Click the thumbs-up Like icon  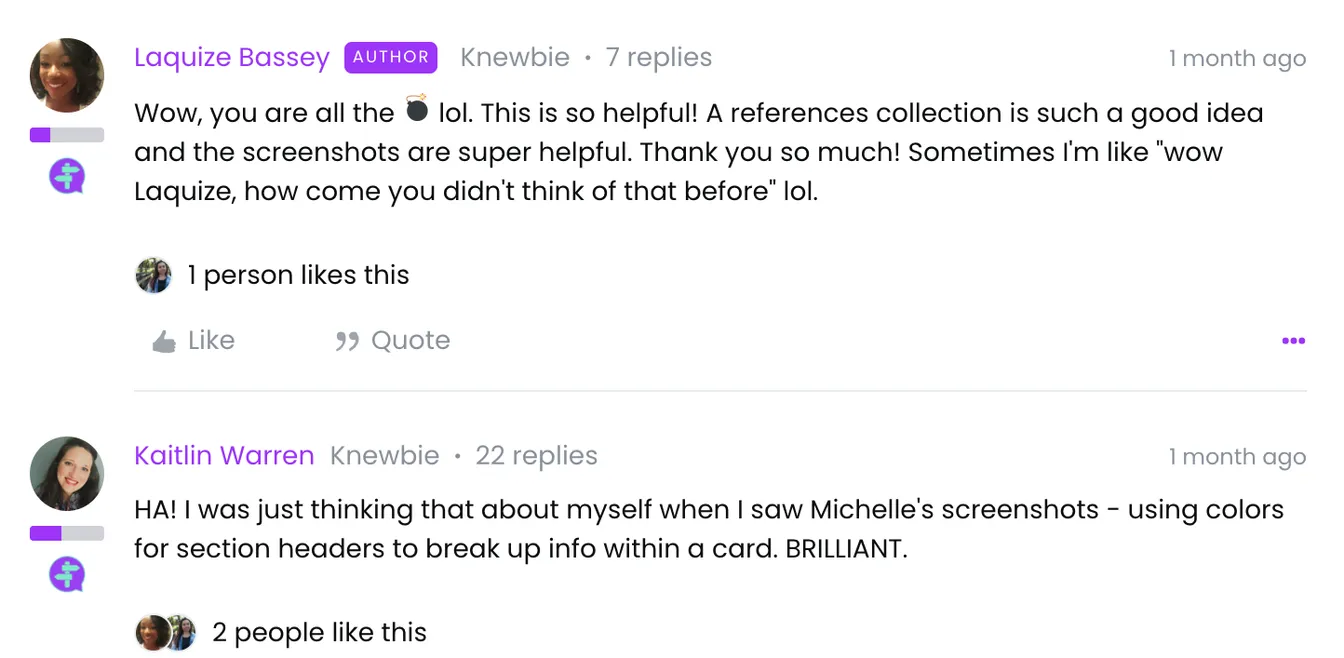coord(164,342)
